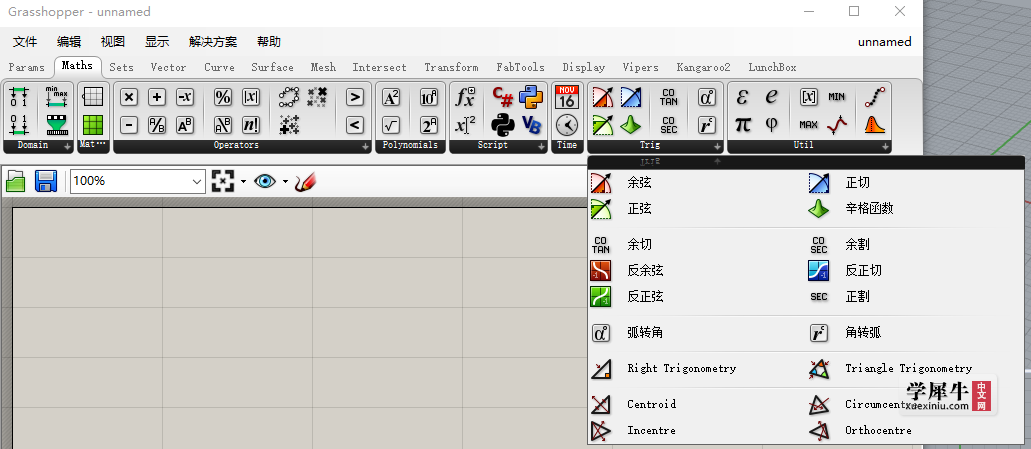Save document with floppy disk icon

coord(46,181)
